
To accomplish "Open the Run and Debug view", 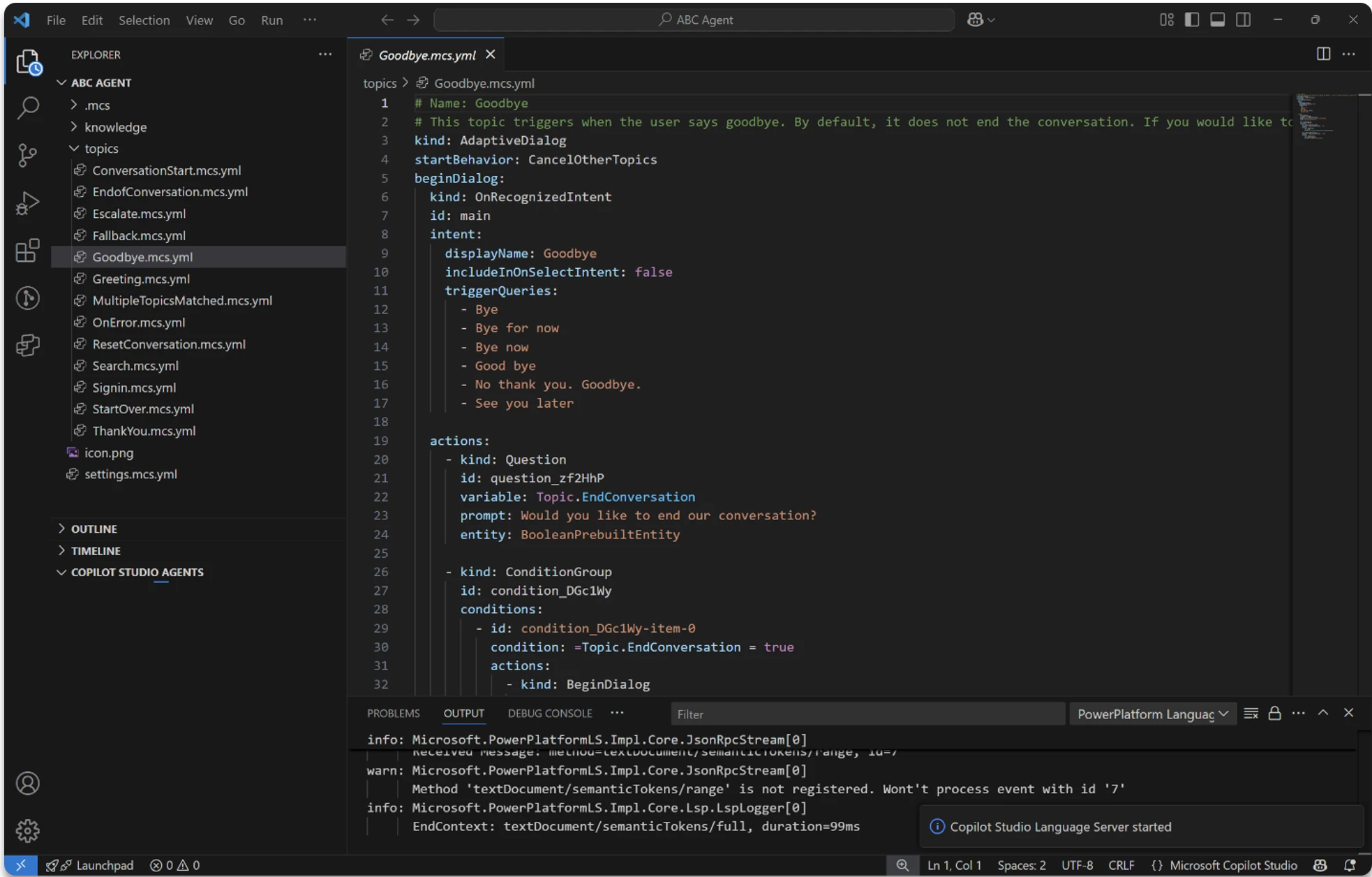I will pyautogui.click(x=28, y=202).
